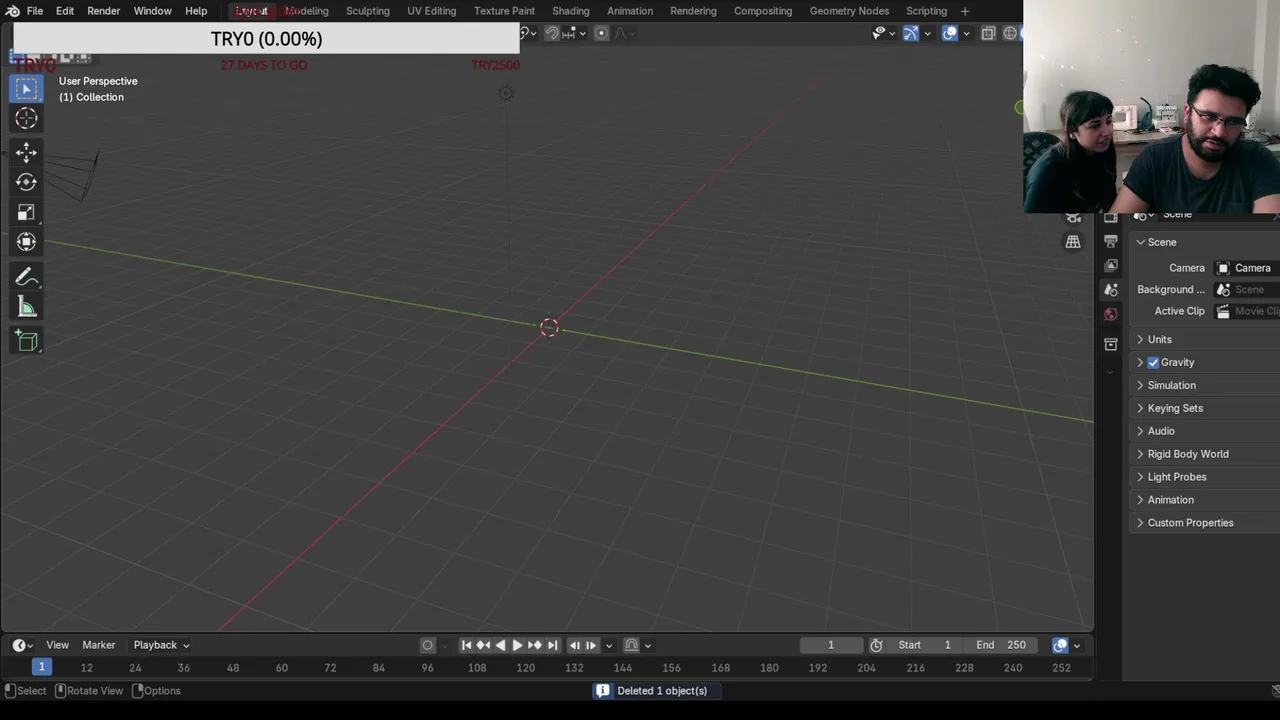Select the Add Cube tool

point(27,341)
